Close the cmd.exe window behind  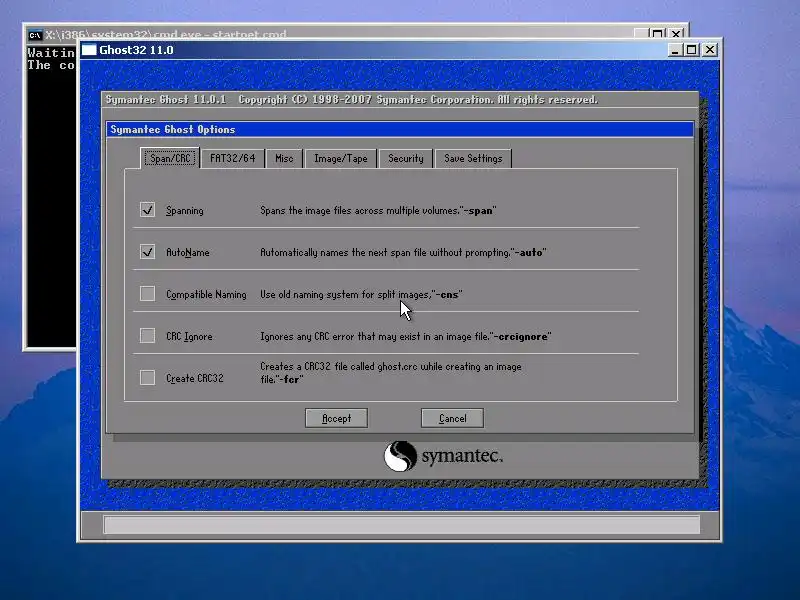[x=676, y=34]
